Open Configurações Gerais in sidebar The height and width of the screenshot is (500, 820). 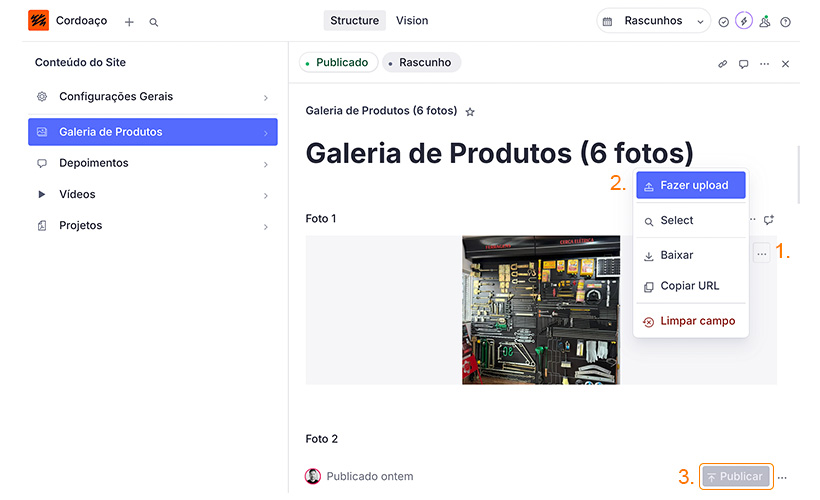[x=153, y=97]
